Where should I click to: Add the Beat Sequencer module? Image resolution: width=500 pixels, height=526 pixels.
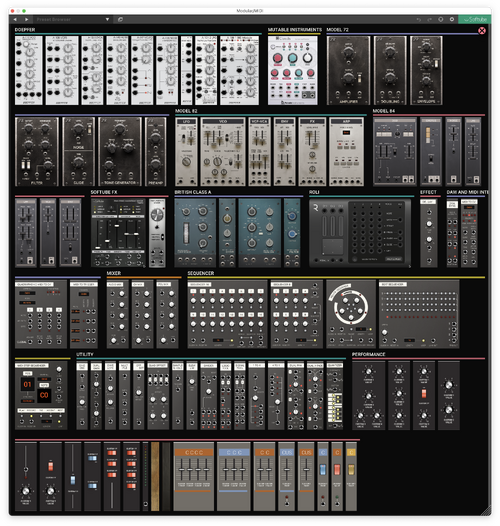tap(419, 314)
